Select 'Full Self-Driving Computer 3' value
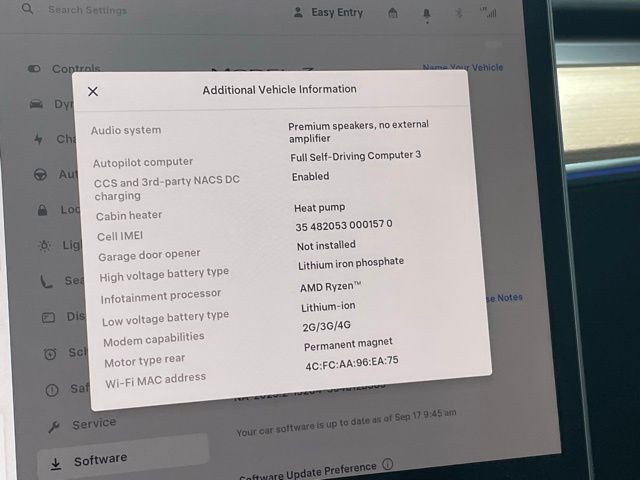Image resolution: width=640 pixels, height=480 pixels. [x=356, y=156]
